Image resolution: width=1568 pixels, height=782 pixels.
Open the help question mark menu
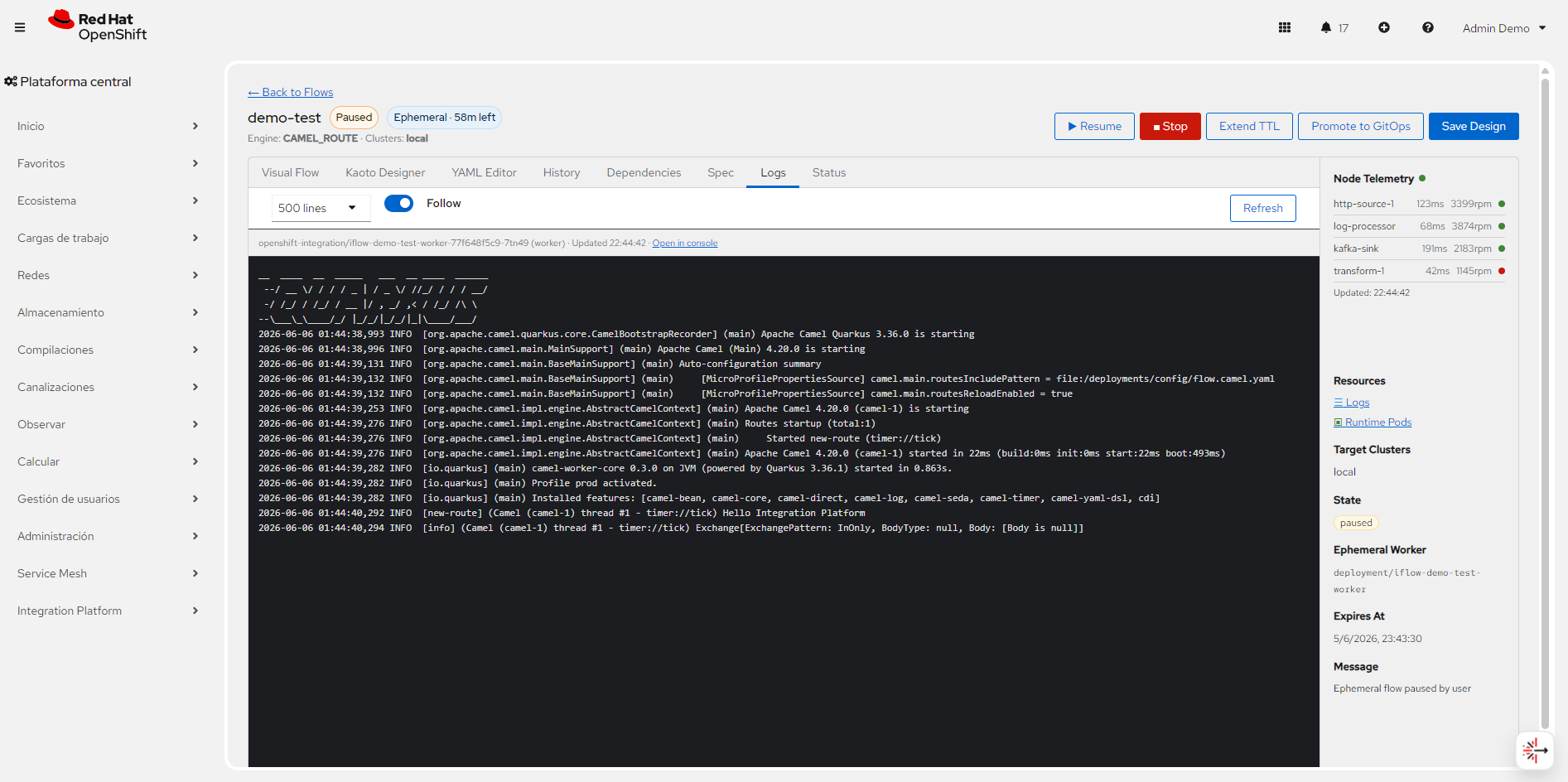[1428, 27]
